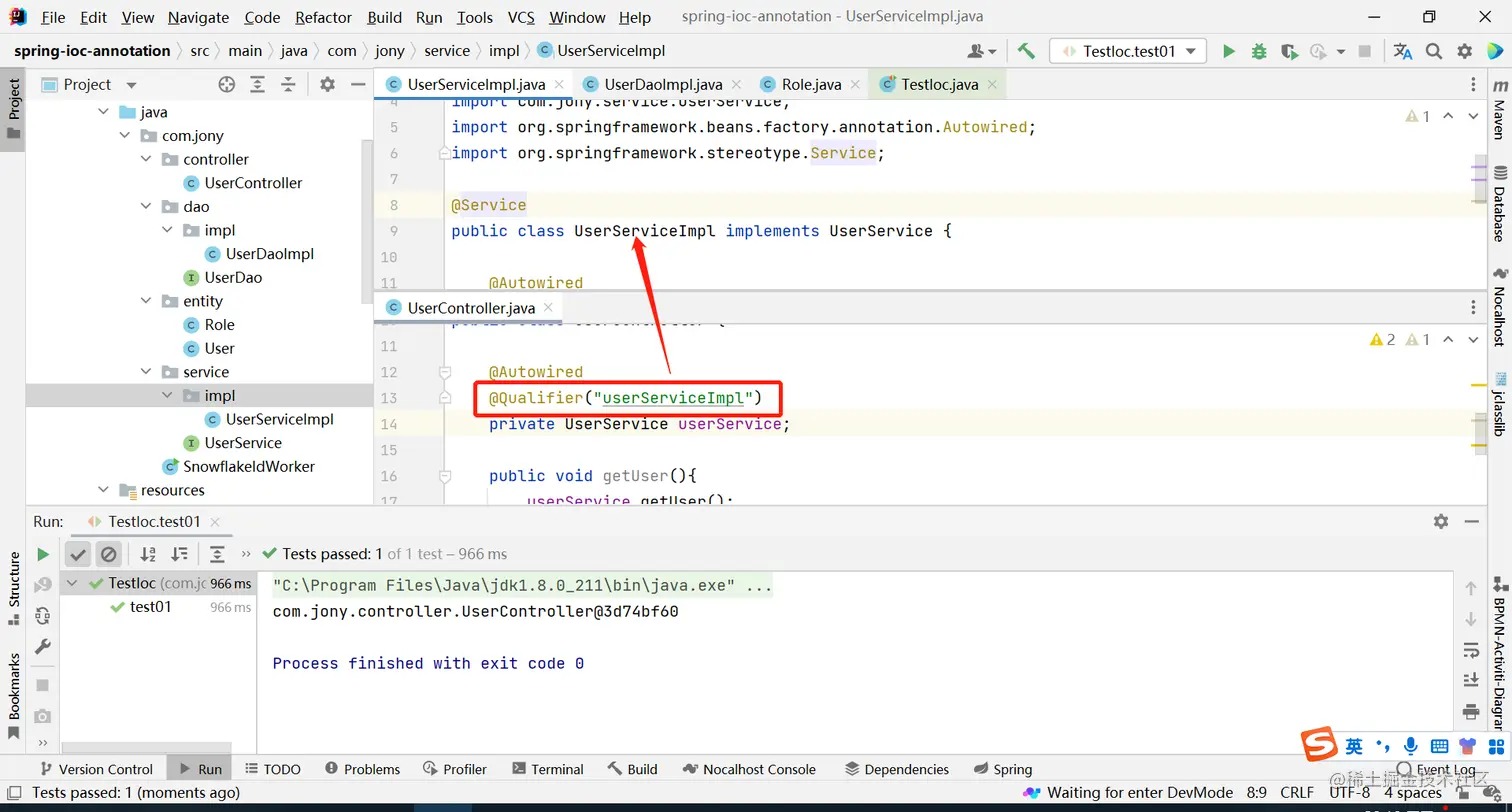Collapse the com.jony package node

125,136
